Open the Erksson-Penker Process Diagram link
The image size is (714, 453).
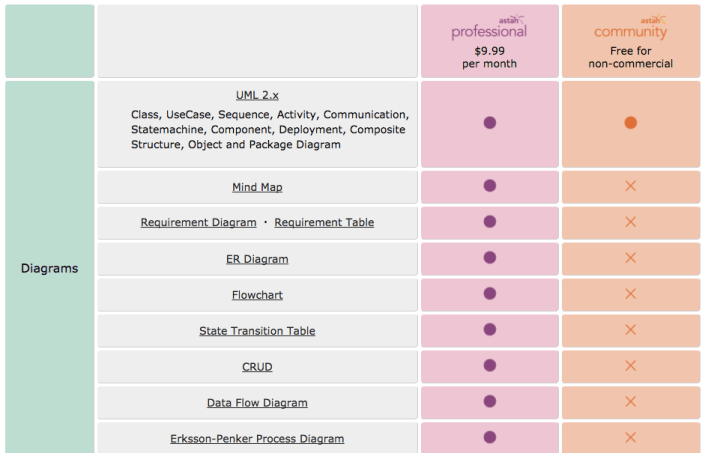click(x=257, y=439)
